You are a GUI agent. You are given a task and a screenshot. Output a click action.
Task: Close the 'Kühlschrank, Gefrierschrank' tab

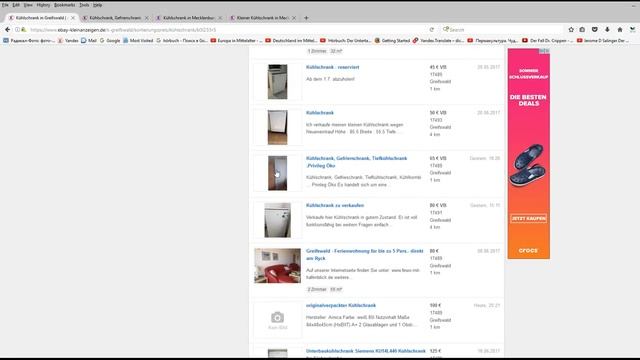click(147, 18)
